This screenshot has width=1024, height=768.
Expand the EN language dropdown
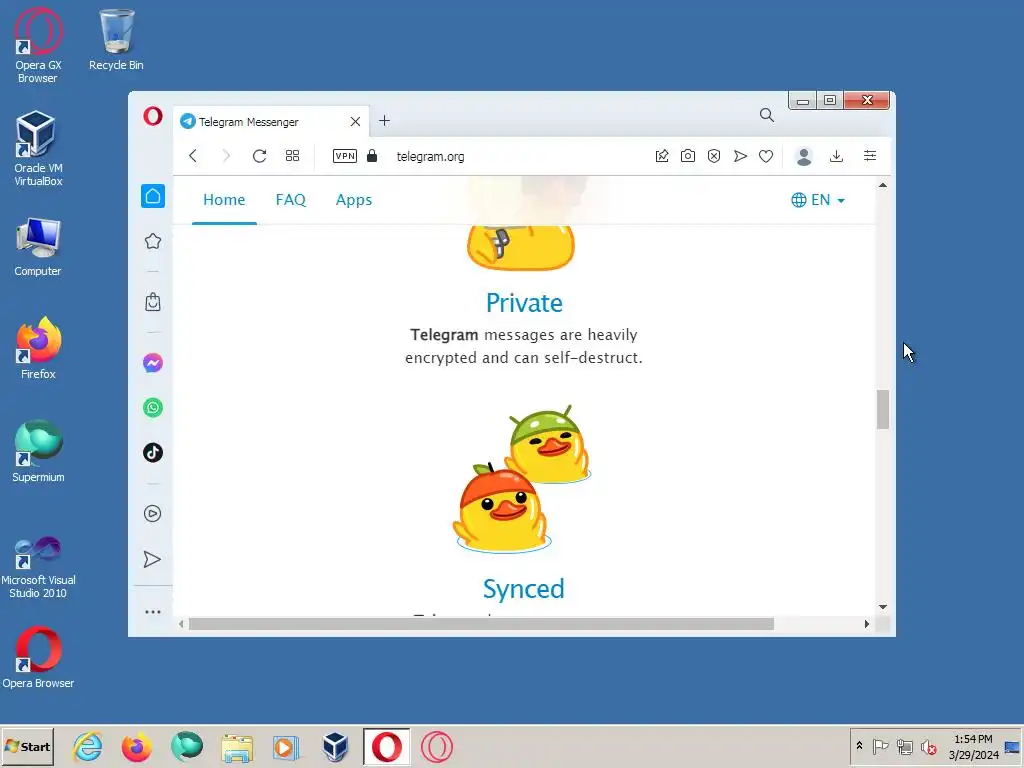point(818,200)
